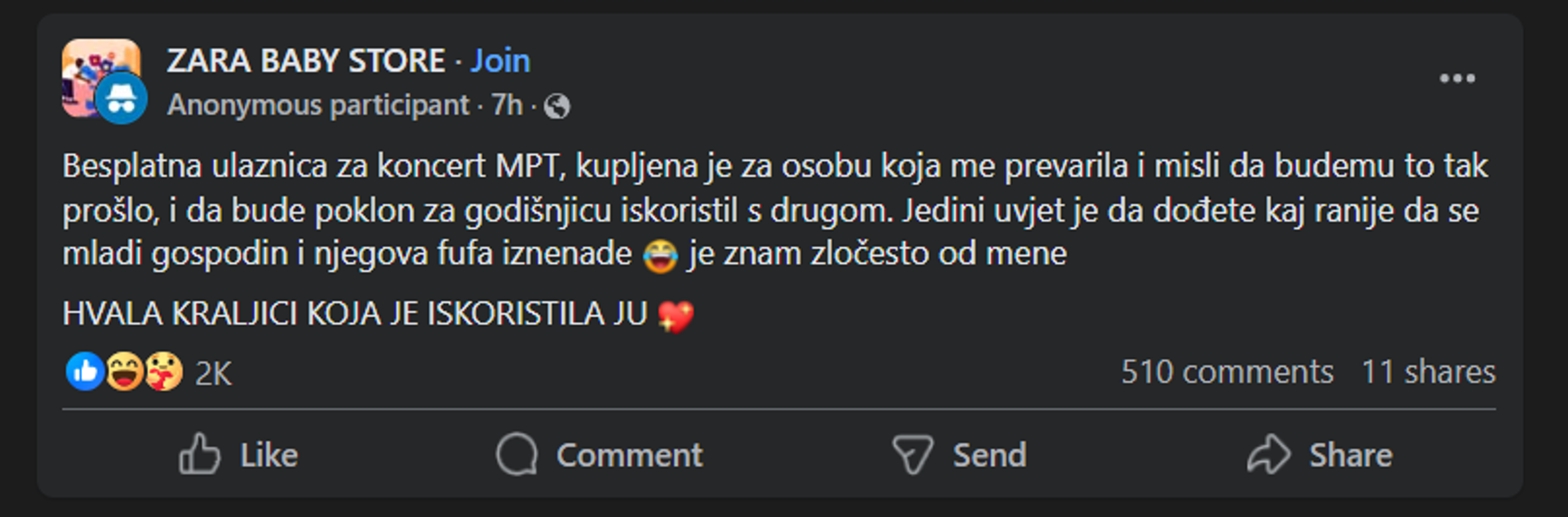Click the blue Like reaction icon
This screenshot has height=517, width=1568.
(x=85, y=371)
